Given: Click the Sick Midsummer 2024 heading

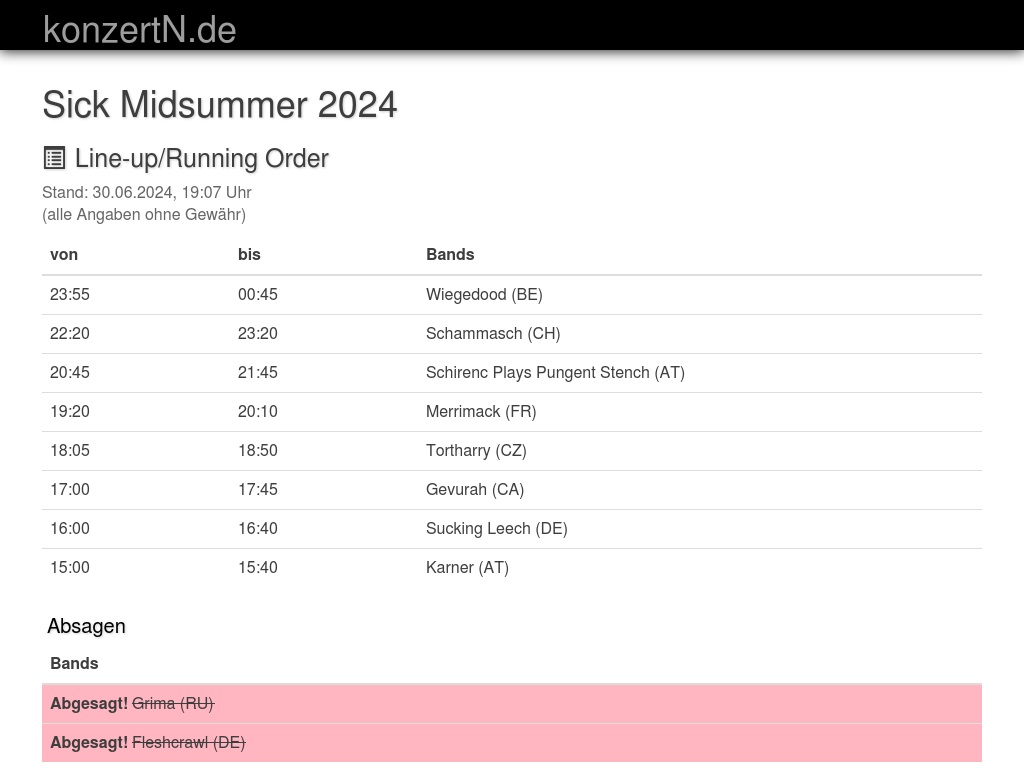Looking at the screenshot, I should [x=220, y=104].
